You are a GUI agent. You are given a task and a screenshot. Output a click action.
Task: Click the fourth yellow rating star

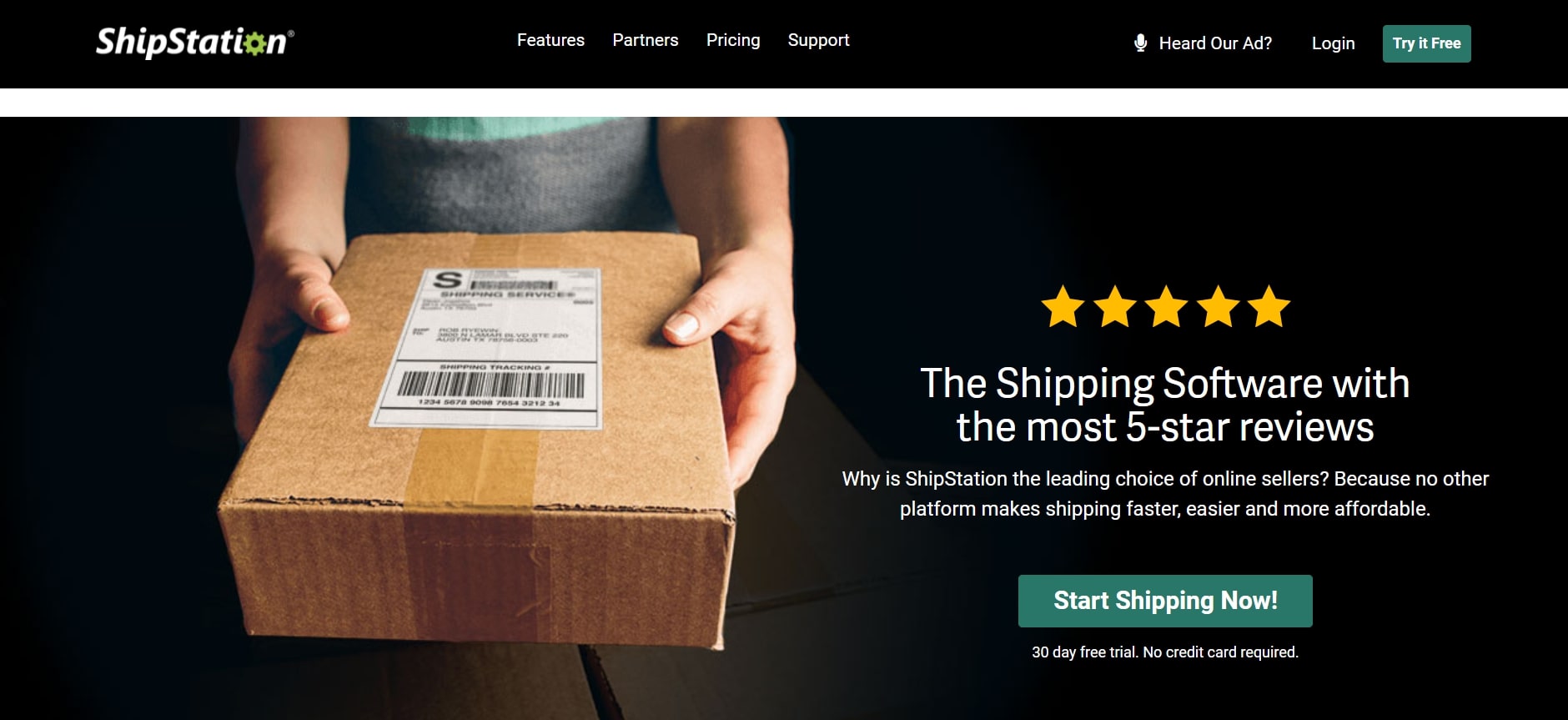1218,306
